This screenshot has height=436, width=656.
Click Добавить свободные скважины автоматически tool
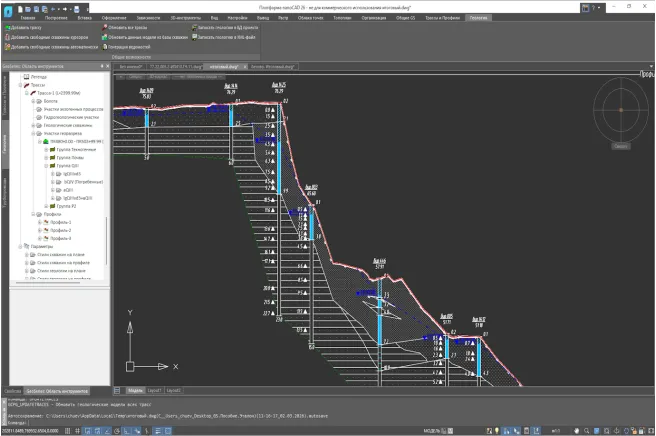[x=50, y=46]
